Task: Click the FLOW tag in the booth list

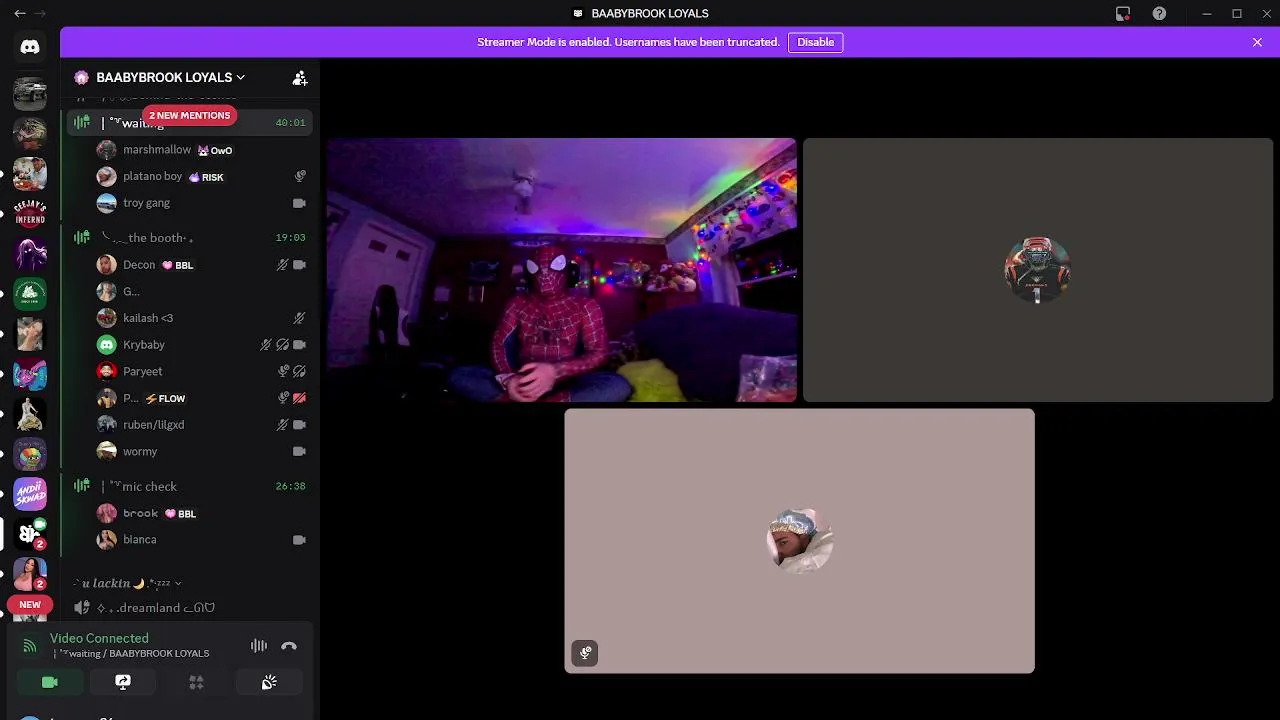Action: (x=166, y=398)
